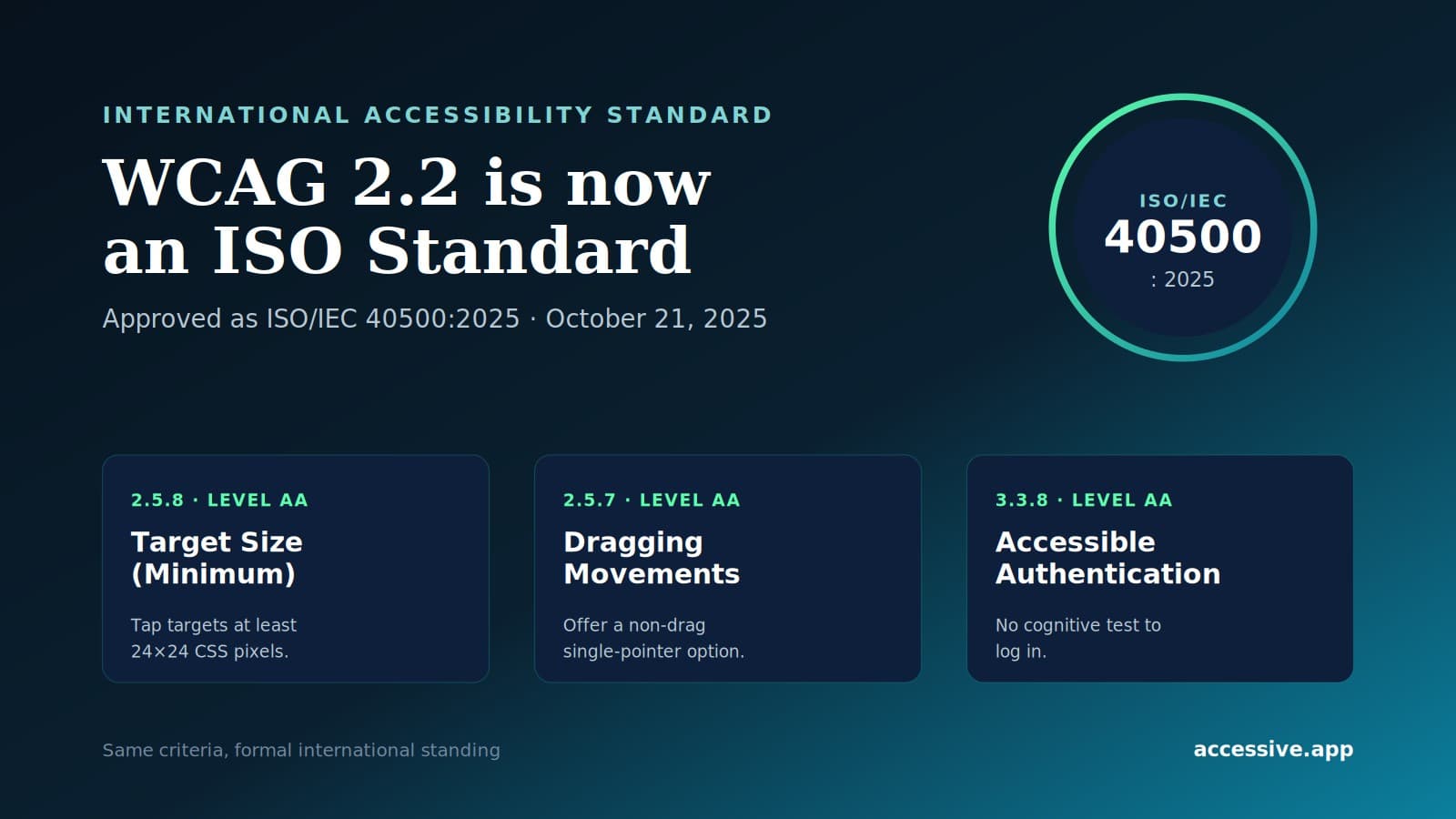
Task: Click the 'Target Size (Minimum)' card title
Action: 217,558
